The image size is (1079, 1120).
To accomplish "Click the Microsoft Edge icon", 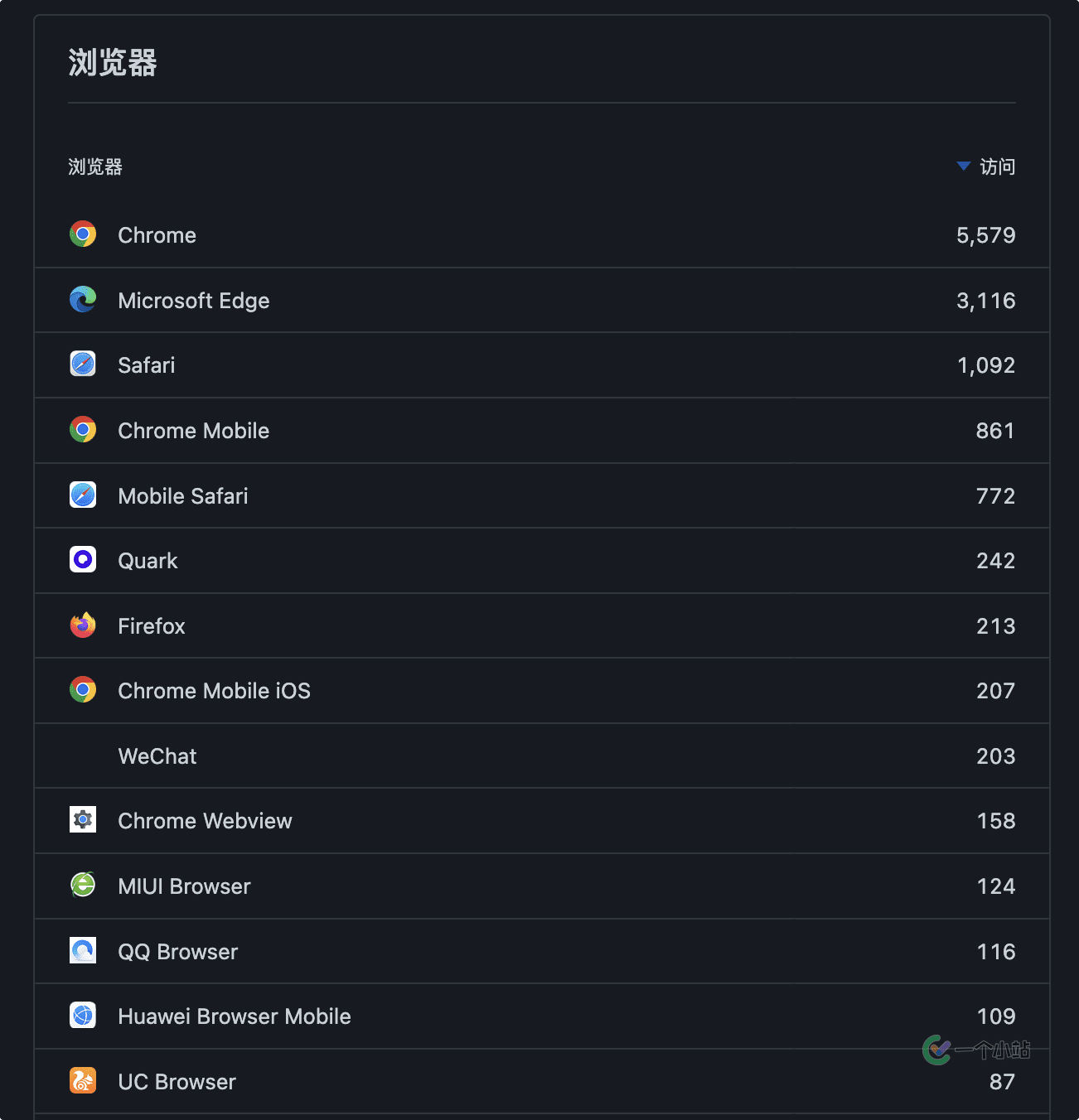I will coord(83,300).
